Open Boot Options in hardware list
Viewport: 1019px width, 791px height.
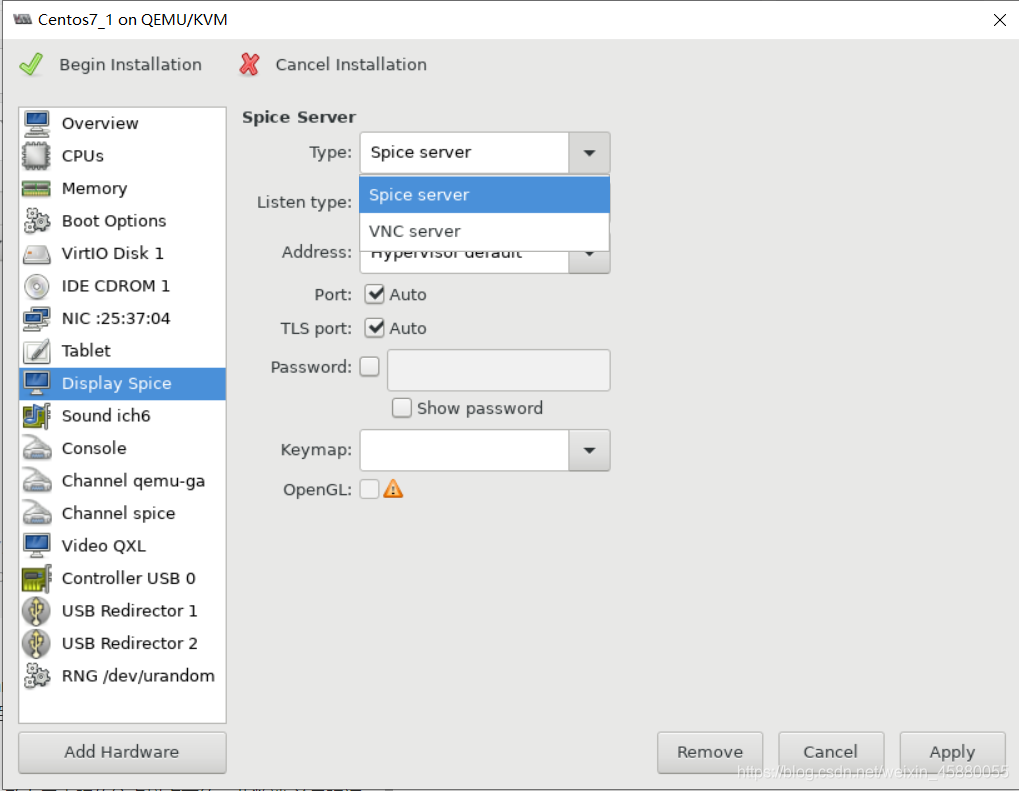(123, 221)
